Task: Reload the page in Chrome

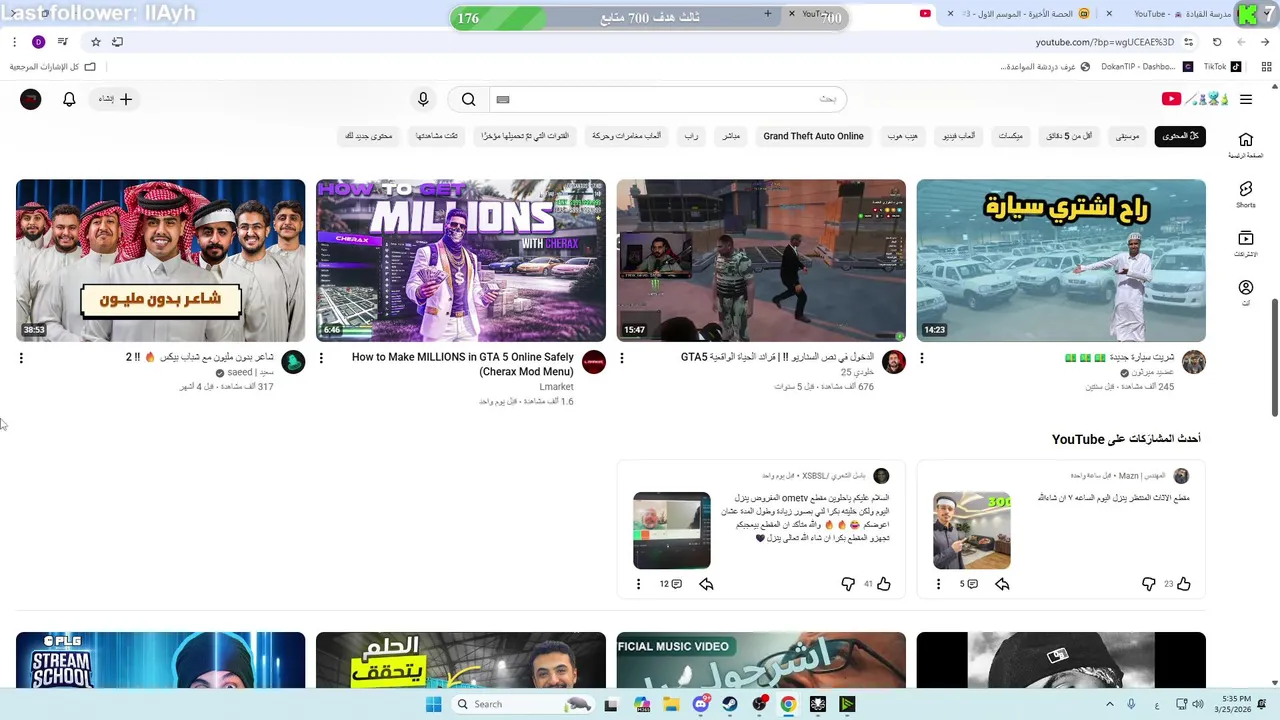Action: coord(1217,42)
